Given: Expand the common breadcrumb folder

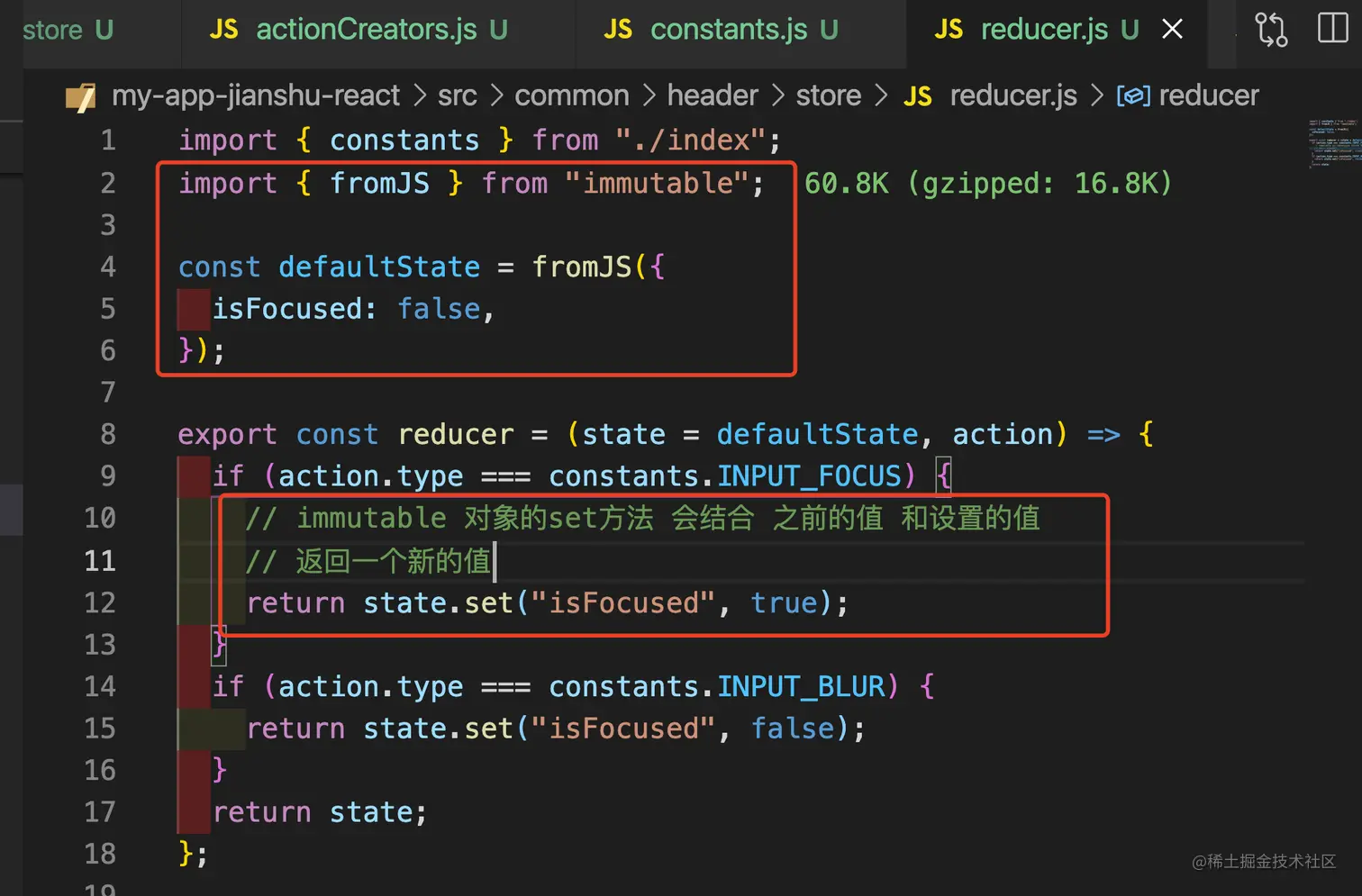Looking at the screenshot, I should (571, 95).
